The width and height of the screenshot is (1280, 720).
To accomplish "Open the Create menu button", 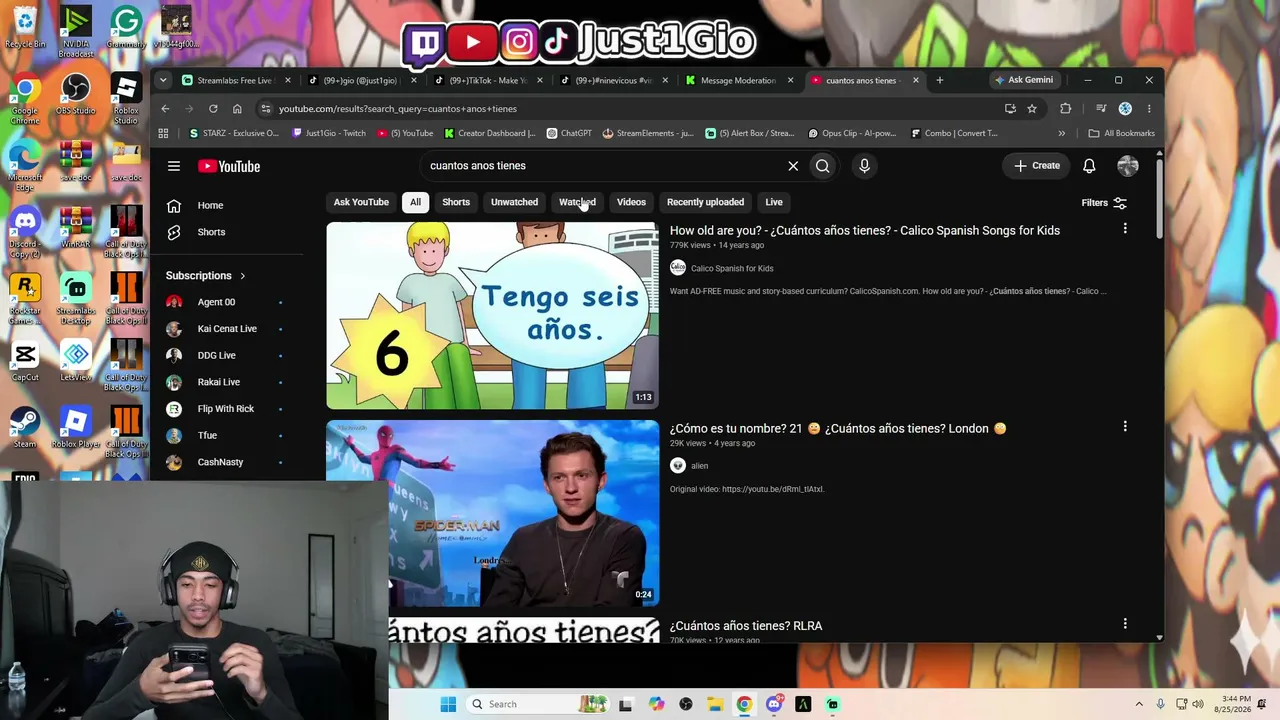I will (1037, 166).
